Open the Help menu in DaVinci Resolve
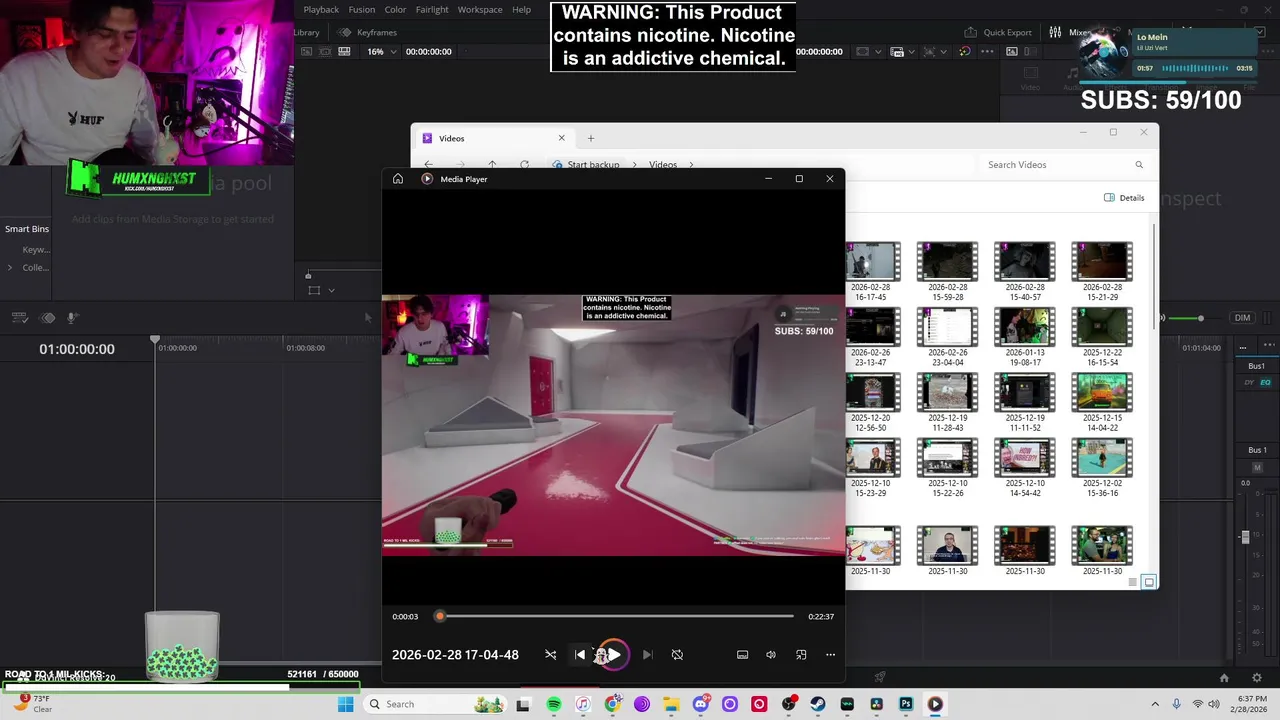The image size is (1280, 720). point(521,9)
